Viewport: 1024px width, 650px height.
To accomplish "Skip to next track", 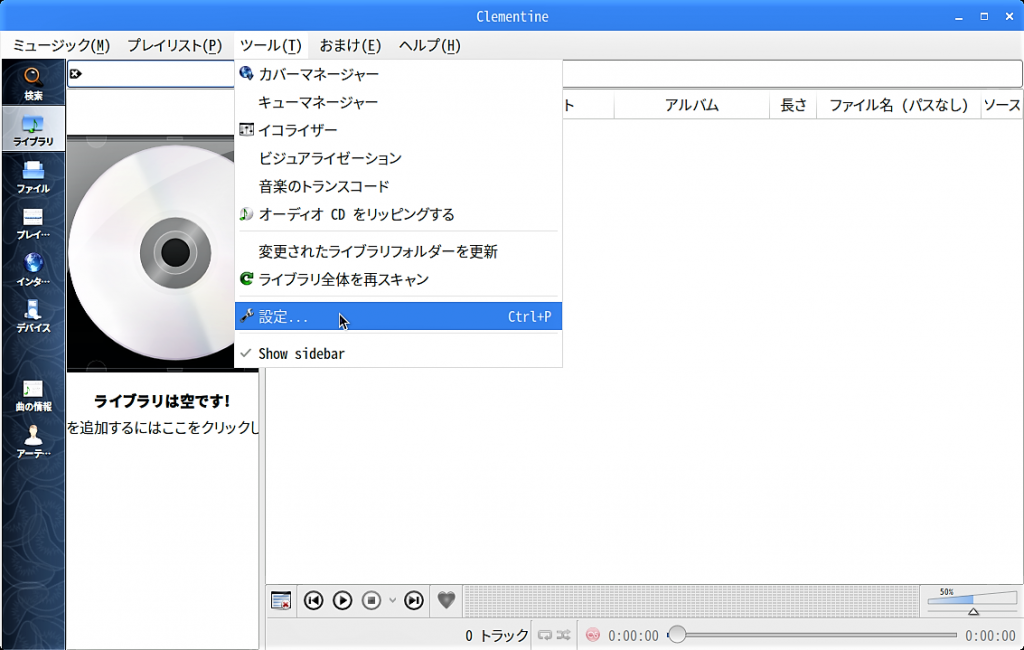I will click(413, 600).
